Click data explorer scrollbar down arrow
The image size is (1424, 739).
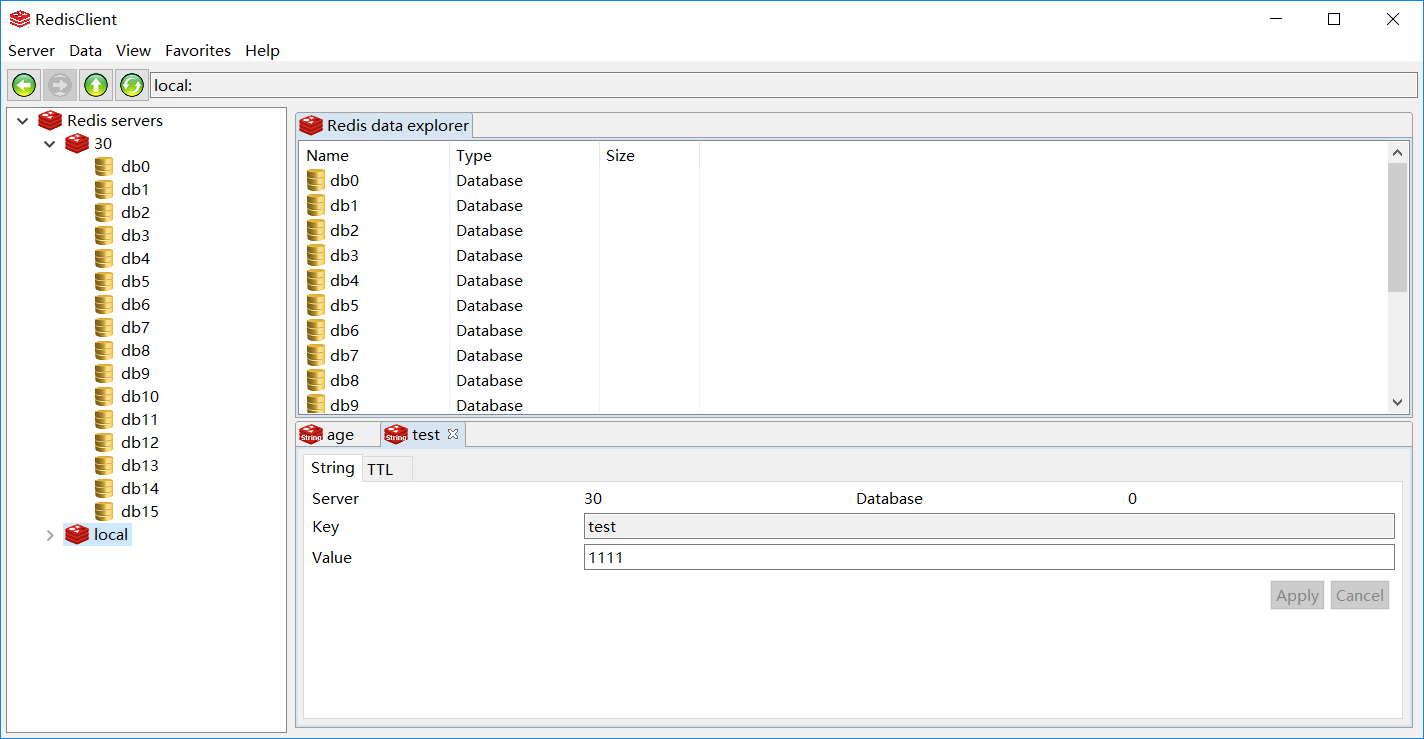[x=1397, y=402]
